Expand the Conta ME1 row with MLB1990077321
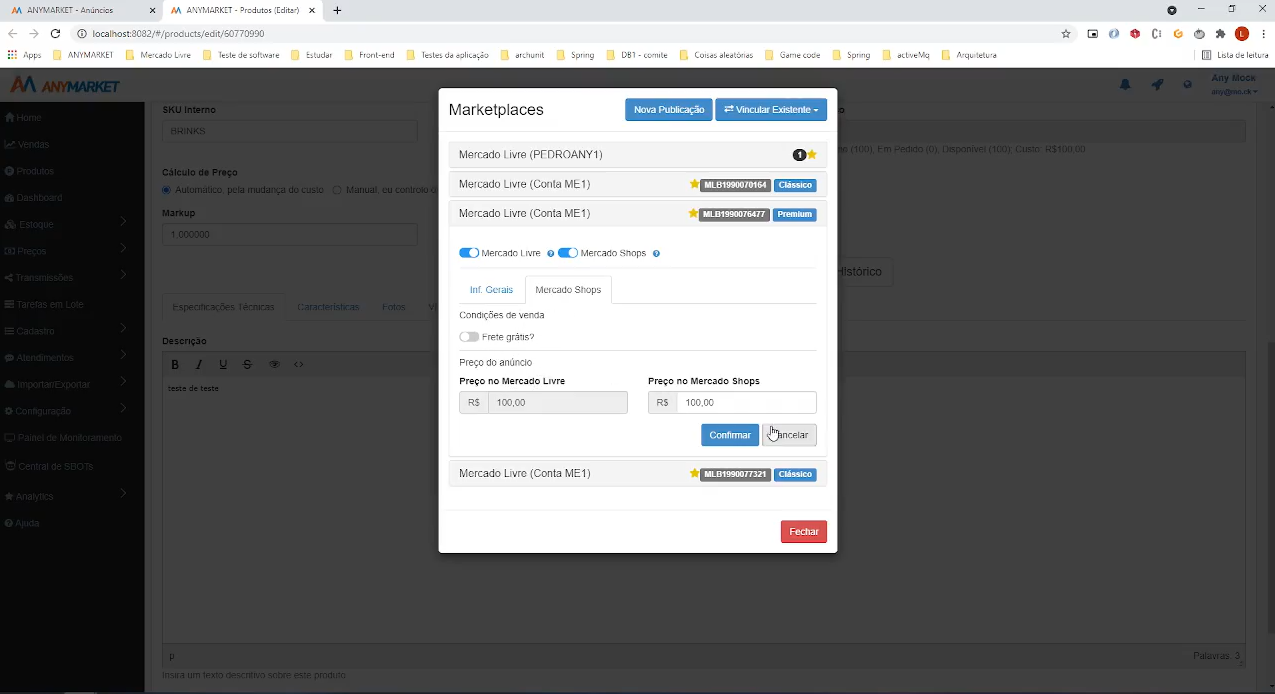 click(638, 474)
